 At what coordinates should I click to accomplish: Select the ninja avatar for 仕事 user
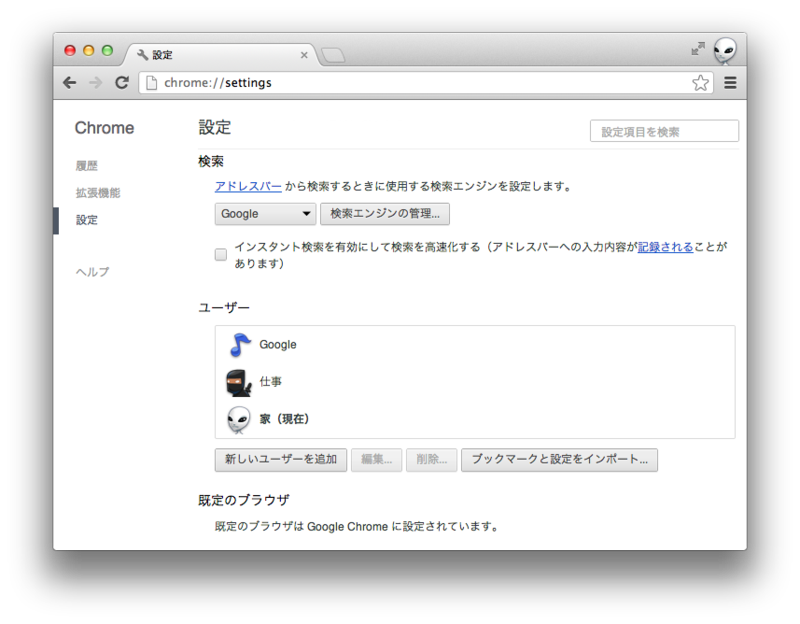[238, 383]
